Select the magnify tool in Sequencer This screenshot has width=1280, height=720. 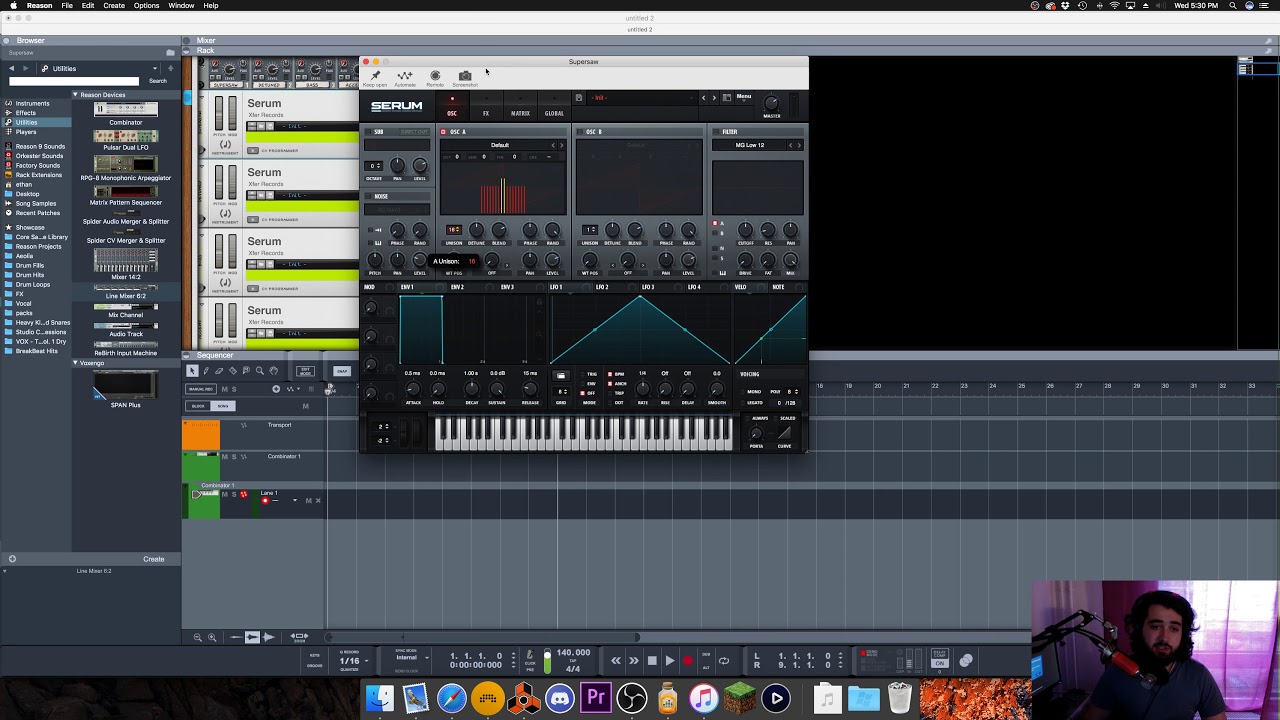(260, 371)
